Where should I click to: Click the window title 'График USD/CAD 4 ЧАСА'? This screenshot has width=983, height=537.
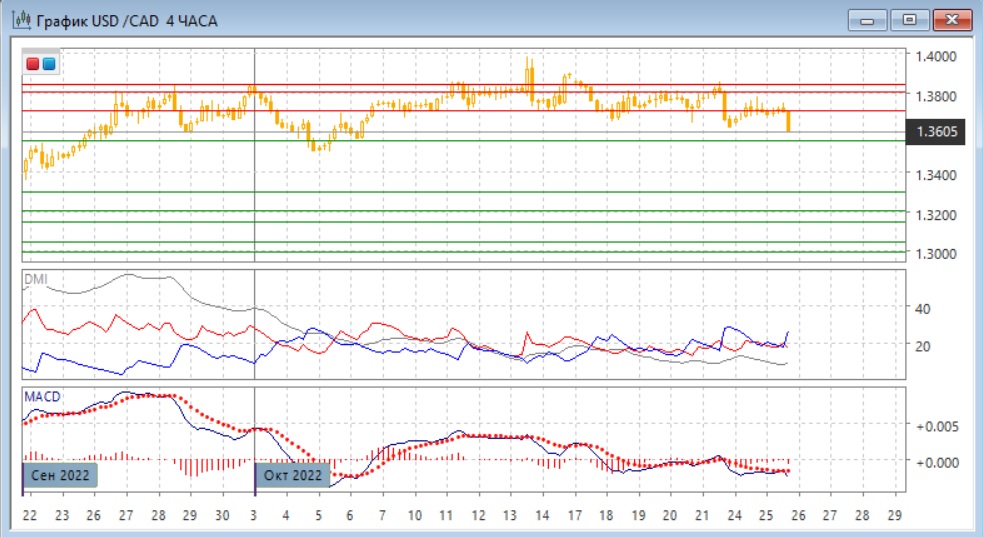pos(125,20)
